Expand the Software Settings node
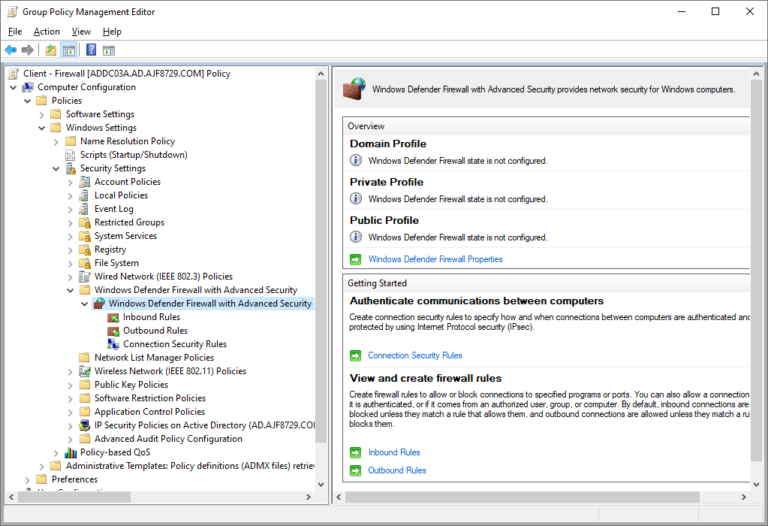Screen dimensions: 768x526 (42, 115)
